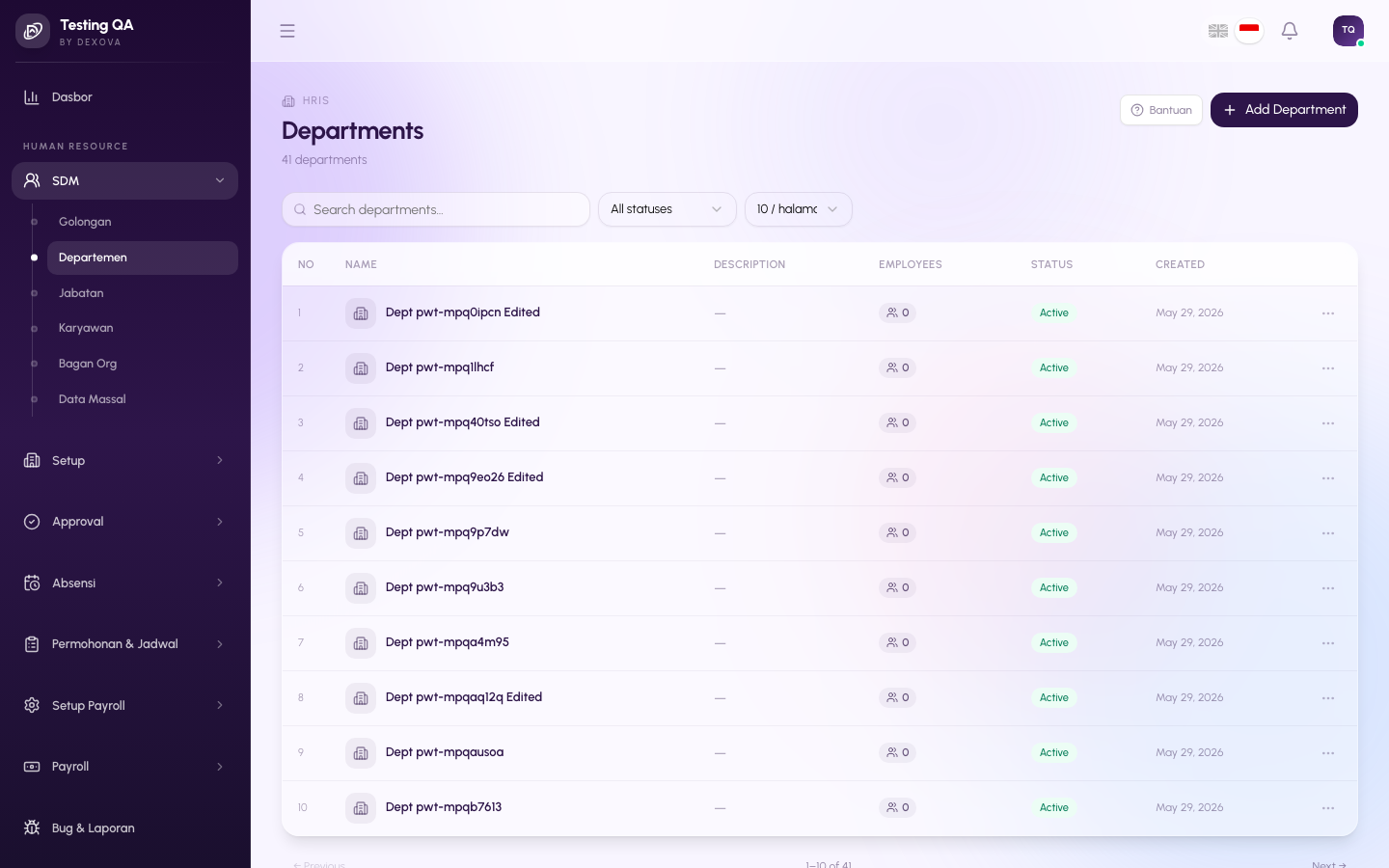
Task: Switch language to Indonesian flag
Action: (1249, 31)
